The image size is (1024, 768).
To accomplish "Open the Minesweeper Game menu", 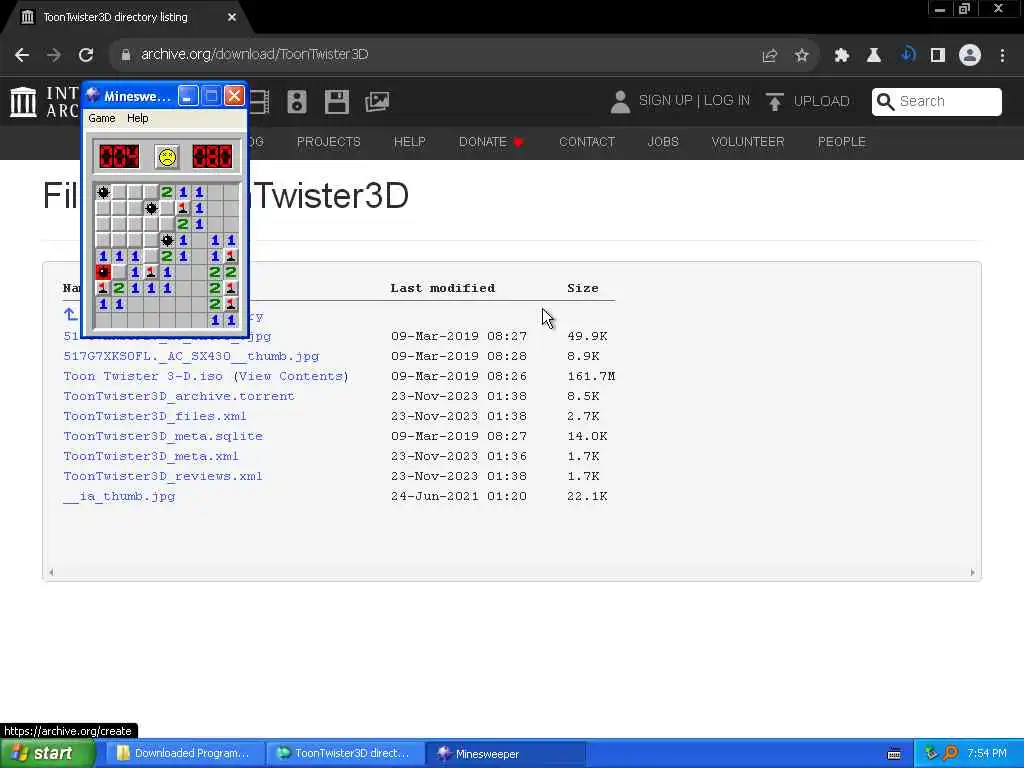I will [102, 118].
